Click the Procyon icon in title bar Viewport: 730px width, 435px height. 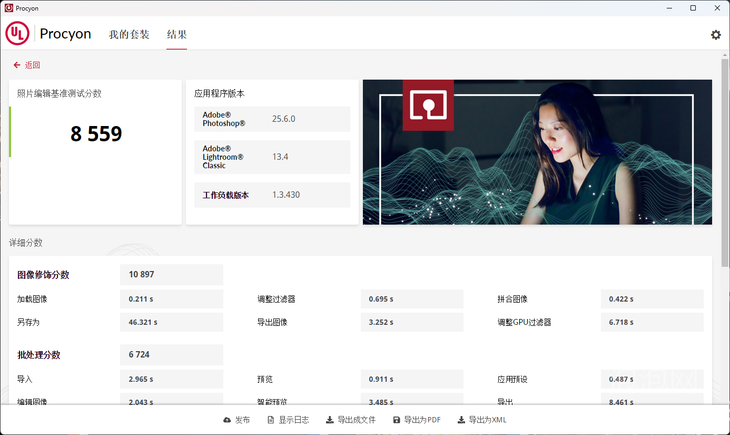[9, 7]
